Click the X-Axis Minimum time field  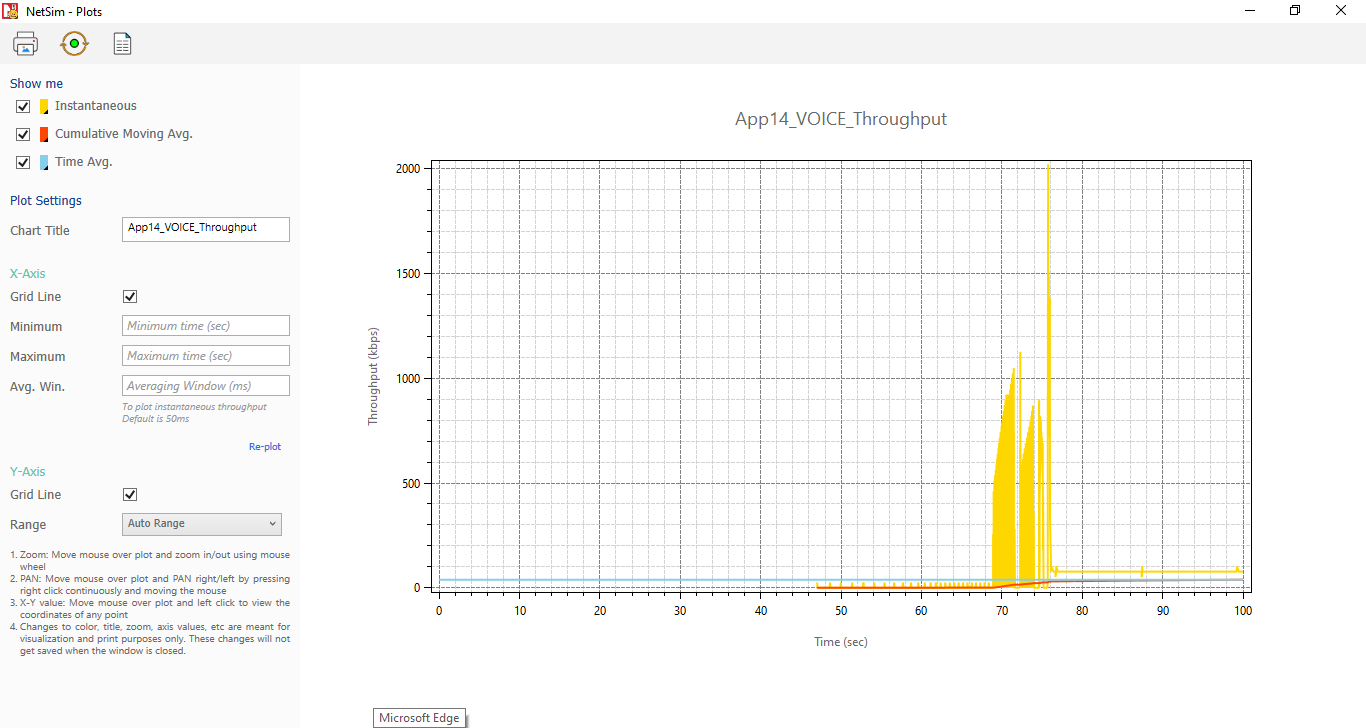click(205, 326)
